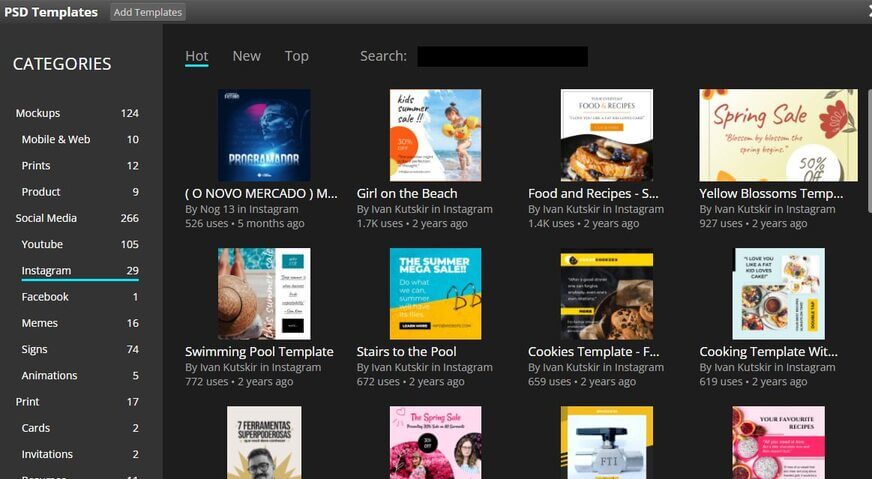Open the Summer Mega Sale thumbnail

435,294
